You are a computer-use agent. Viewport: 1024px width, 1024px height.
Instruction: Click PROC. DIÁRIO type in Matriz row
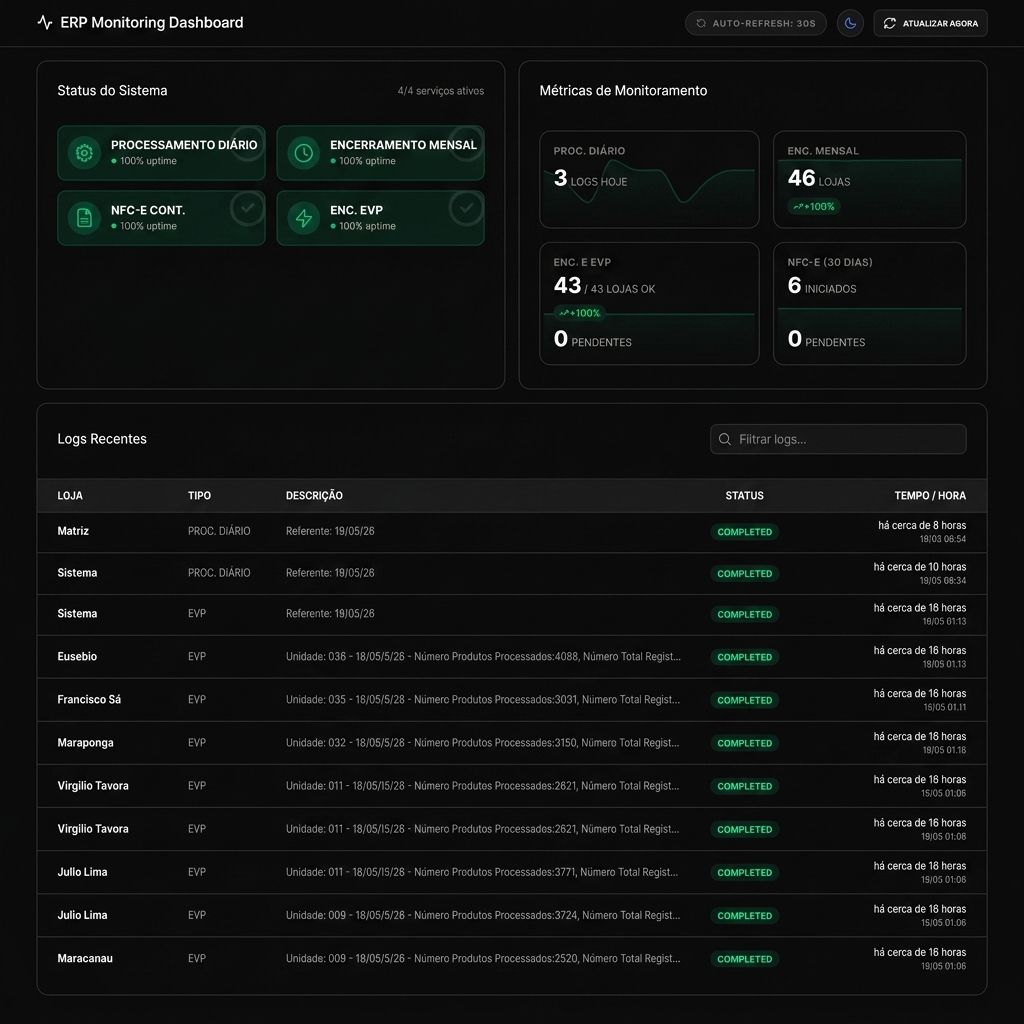pos(219,531)
